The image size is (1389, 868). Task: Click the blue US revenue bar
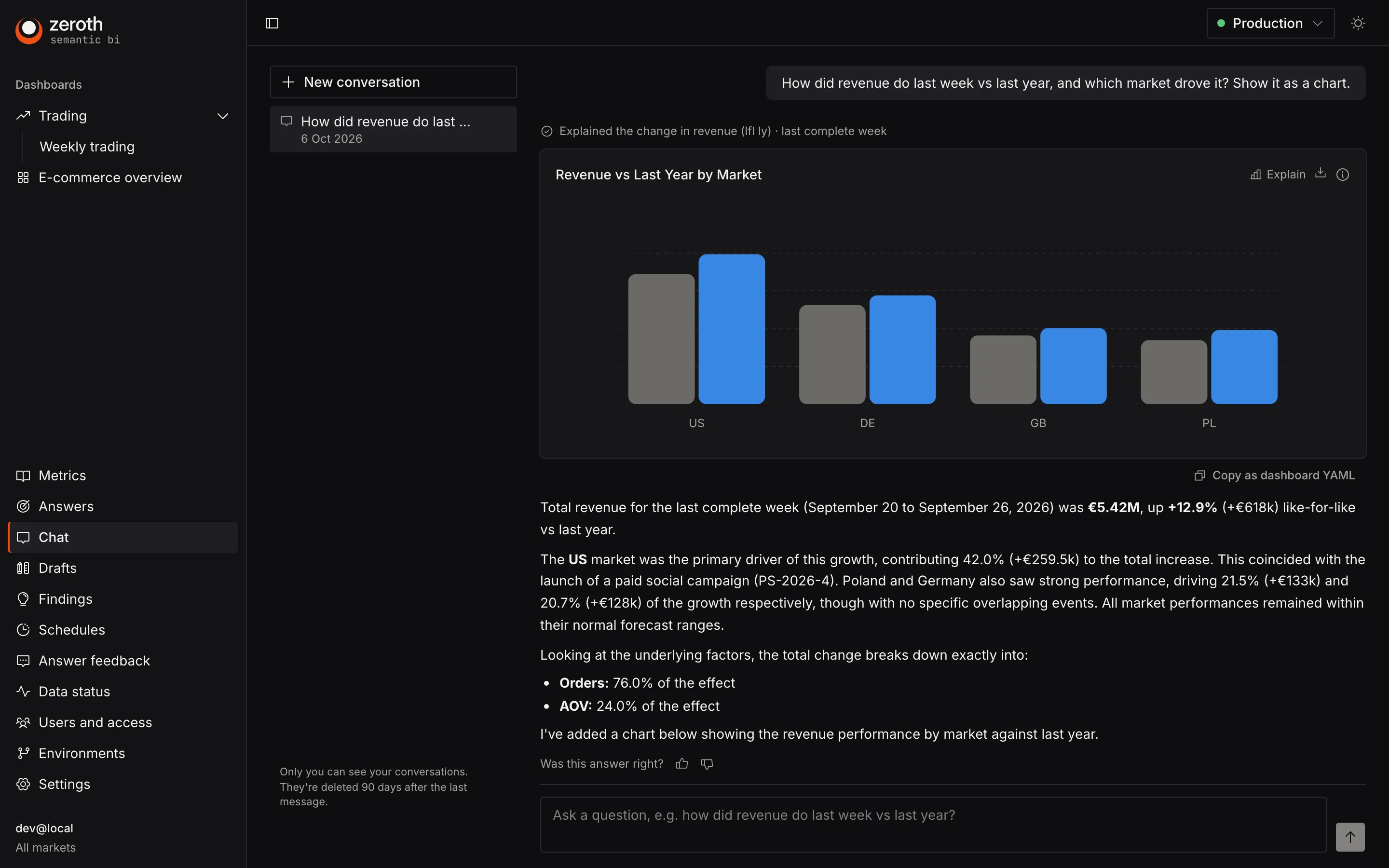pyautogui.click(x=731, y=329)
